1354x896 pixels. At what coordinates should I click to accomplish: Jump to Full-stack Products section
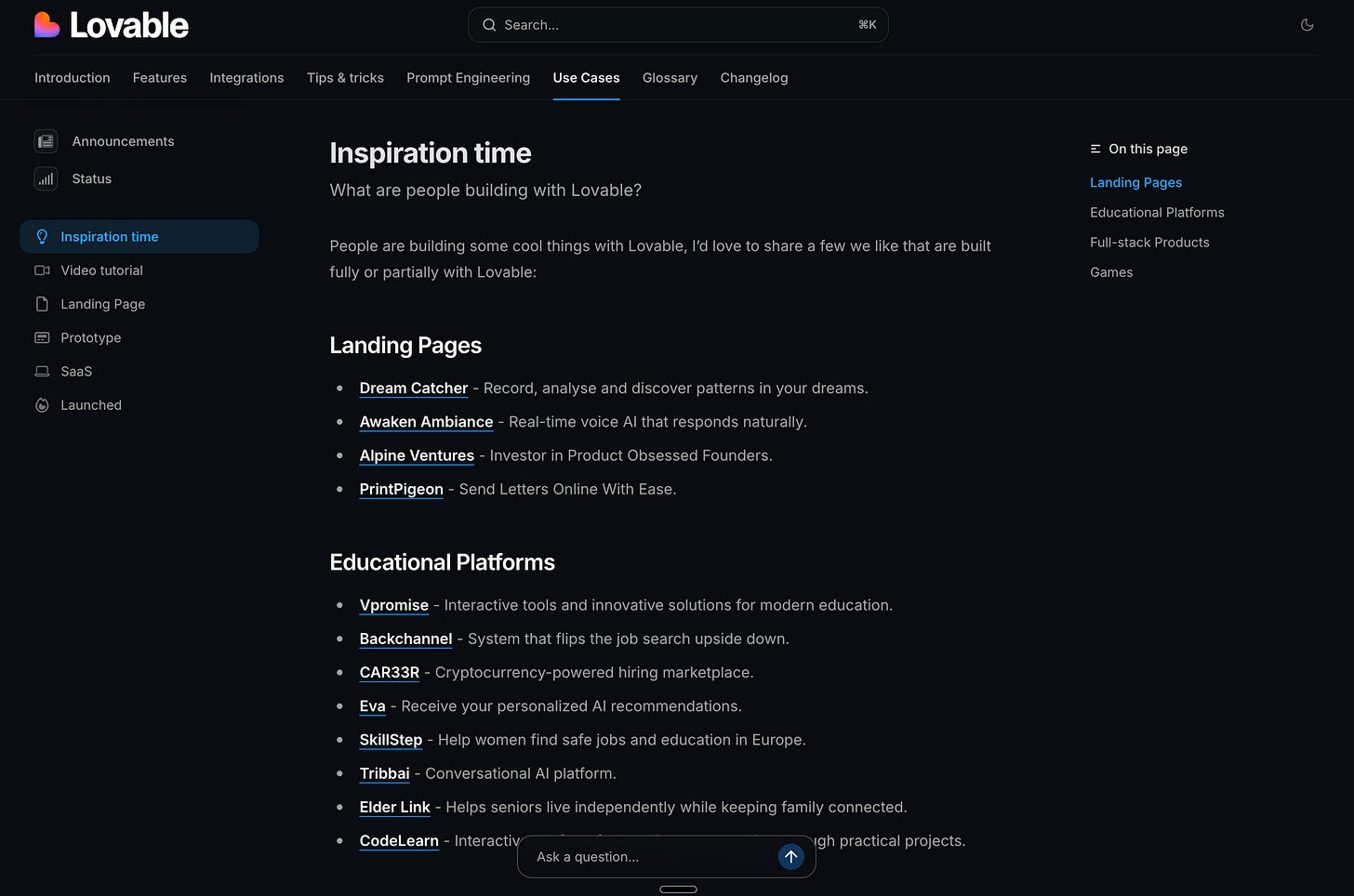(1149, 243)
